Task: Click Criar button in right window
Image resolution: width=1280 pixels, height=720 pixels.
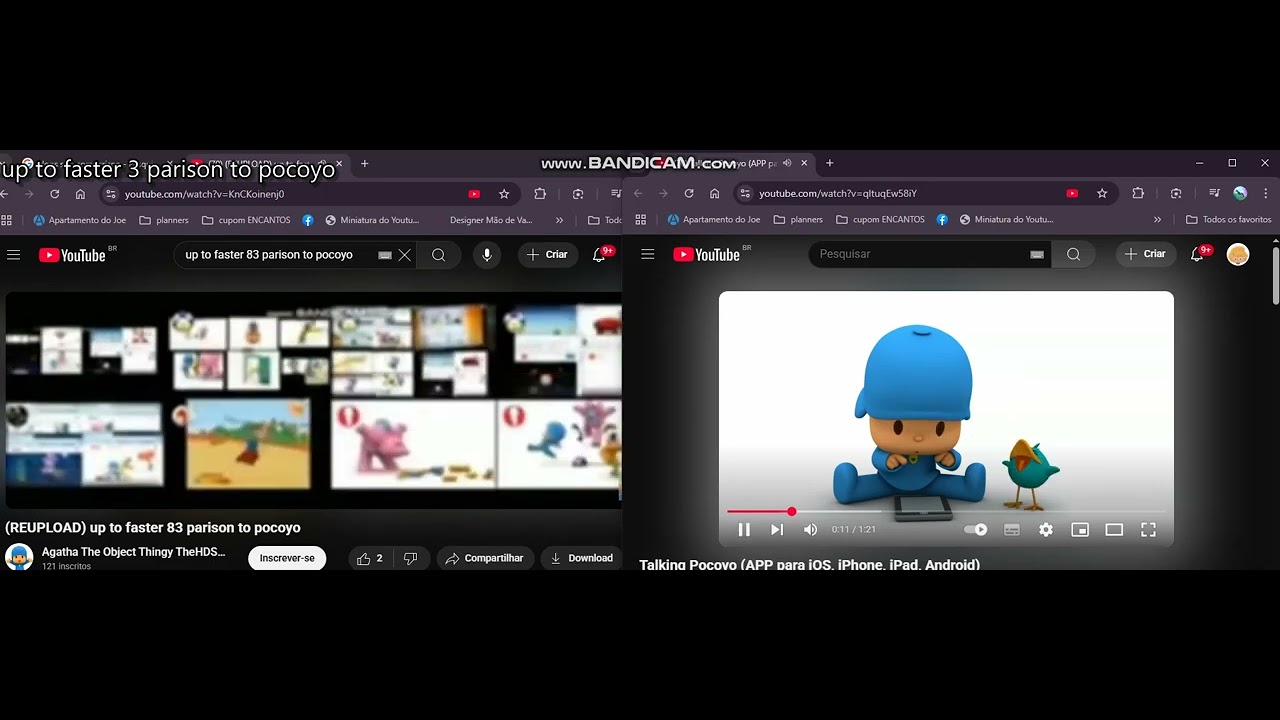Action: coord(1145,254)
